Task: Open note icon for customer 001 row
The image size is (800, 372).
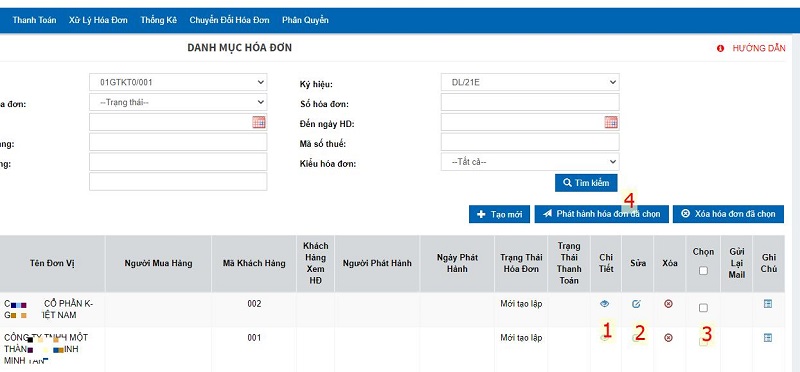Action: [x=768, y=337]
